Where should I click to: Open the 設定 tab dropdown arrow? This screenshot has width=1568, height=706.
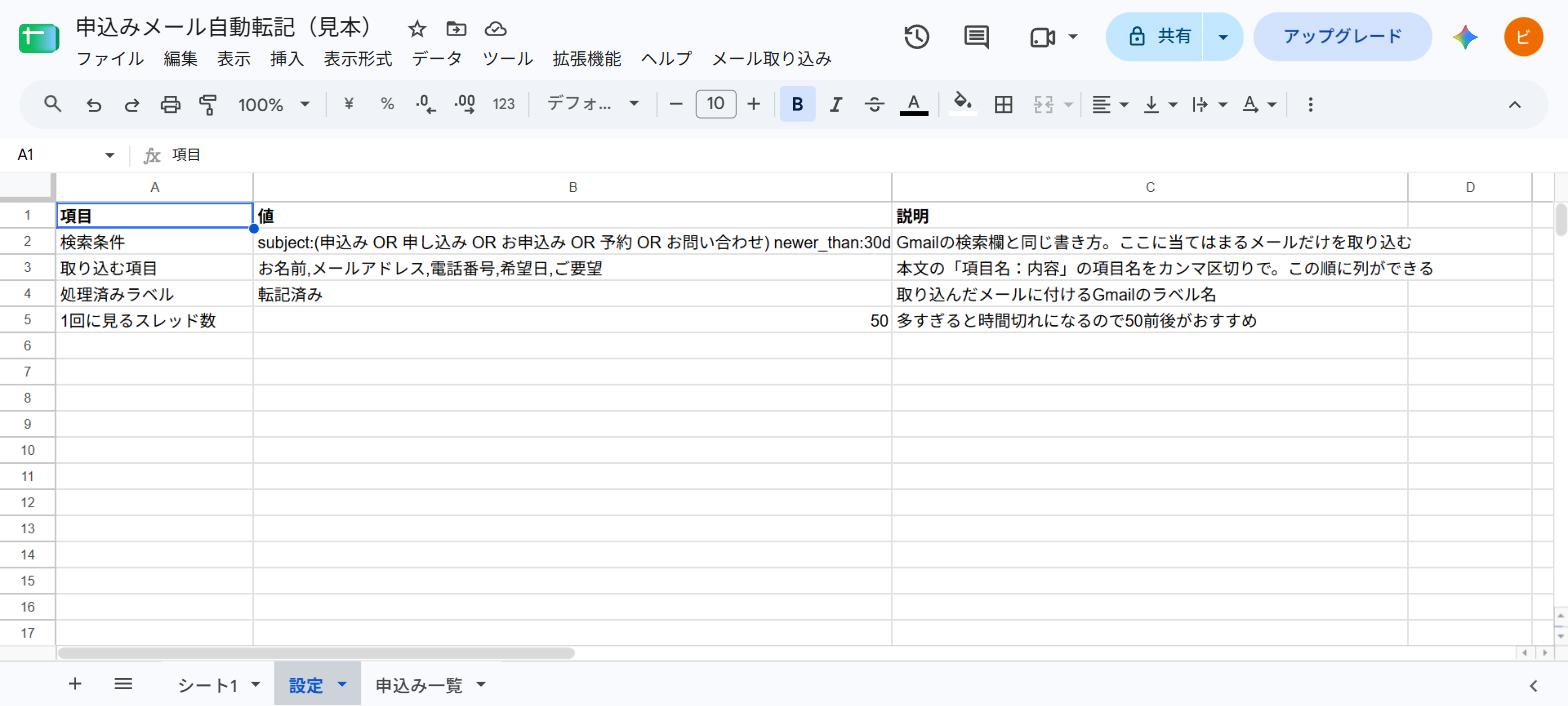[x=341, y=685]
